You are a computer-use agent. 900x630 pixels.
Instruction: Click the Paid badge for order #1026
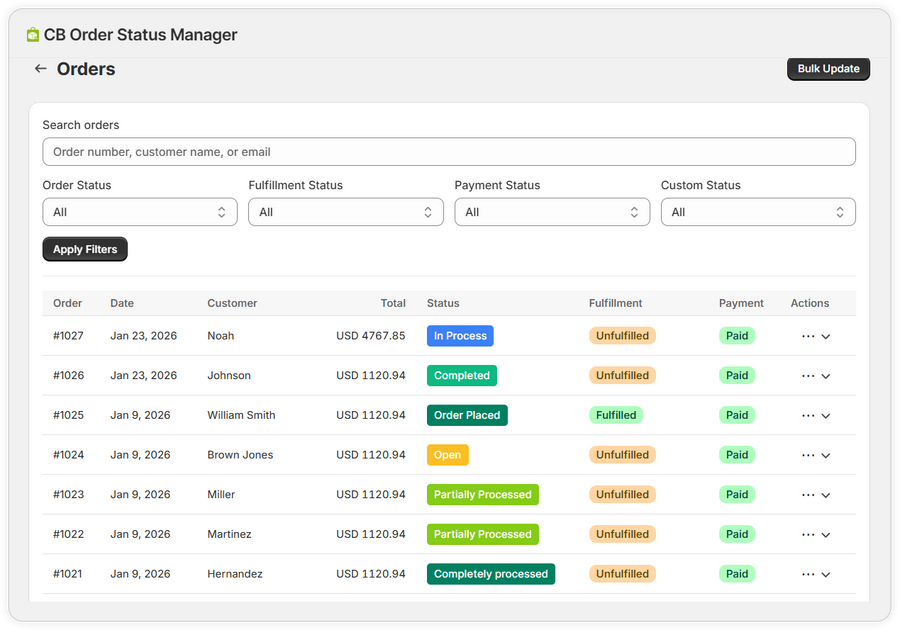(737, 375)
